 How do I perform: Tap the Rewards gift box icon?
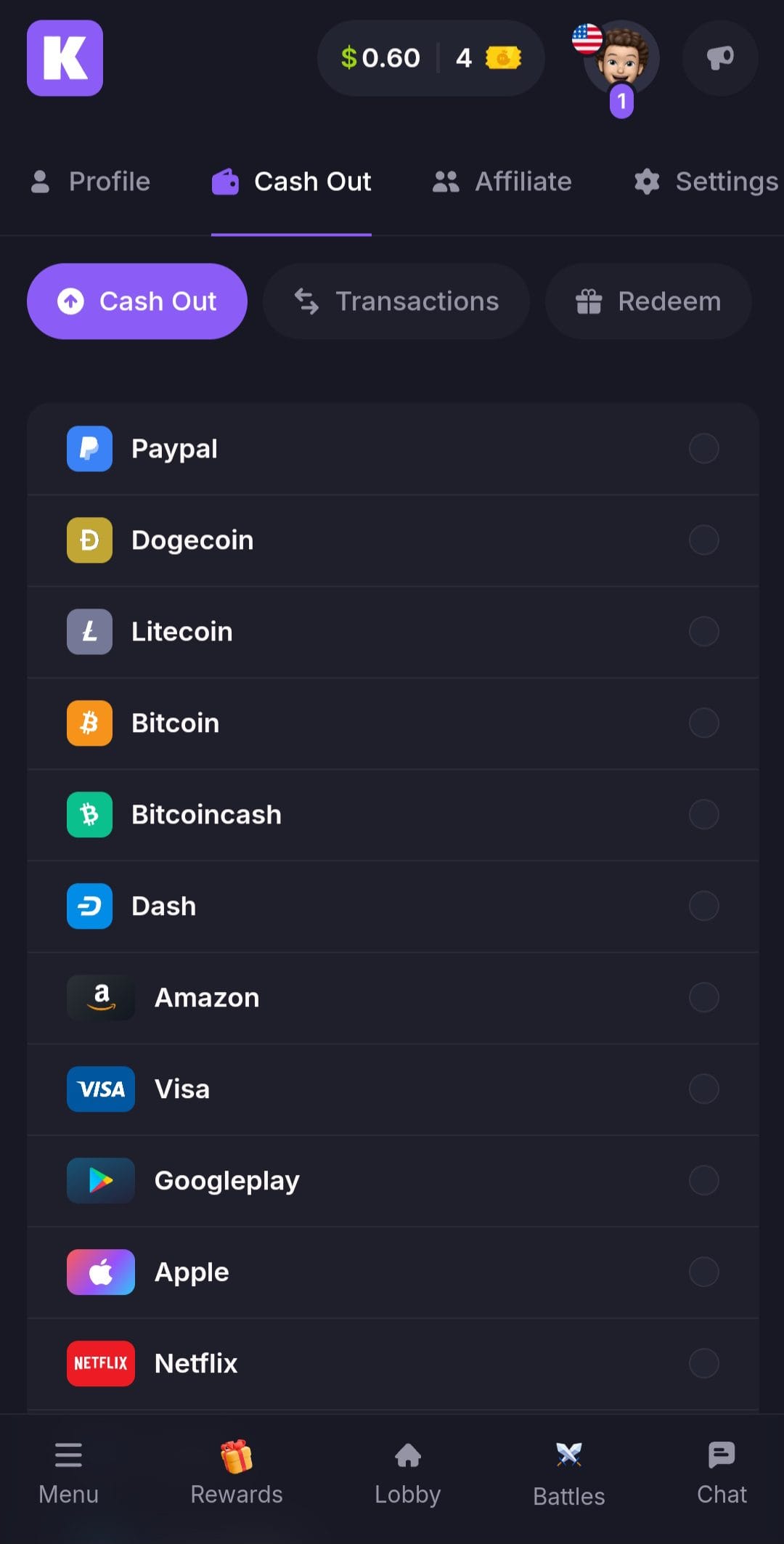[237, 1456]
